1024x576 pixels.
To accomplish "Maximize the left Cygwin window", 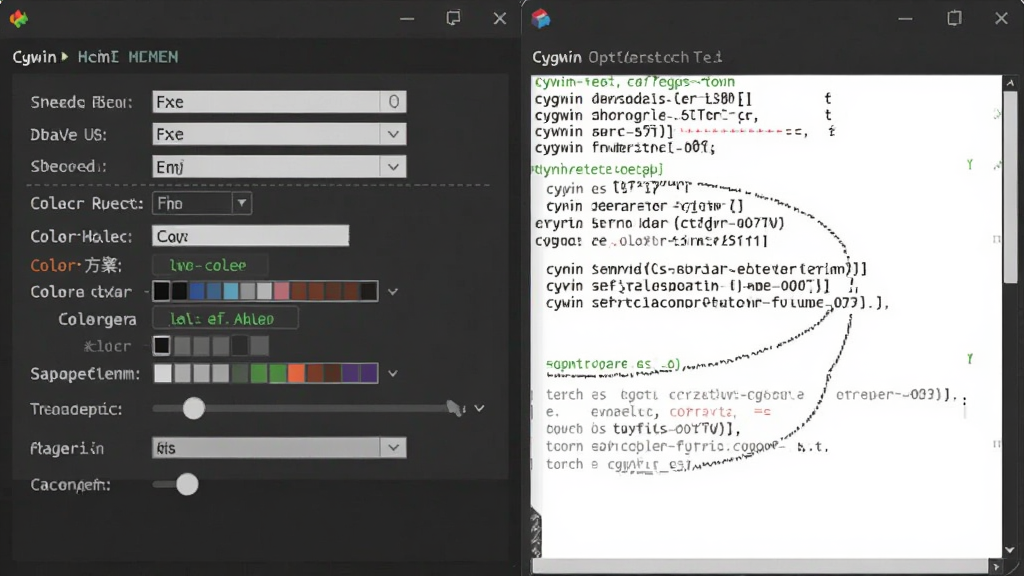I will click(x=453, y=18).
